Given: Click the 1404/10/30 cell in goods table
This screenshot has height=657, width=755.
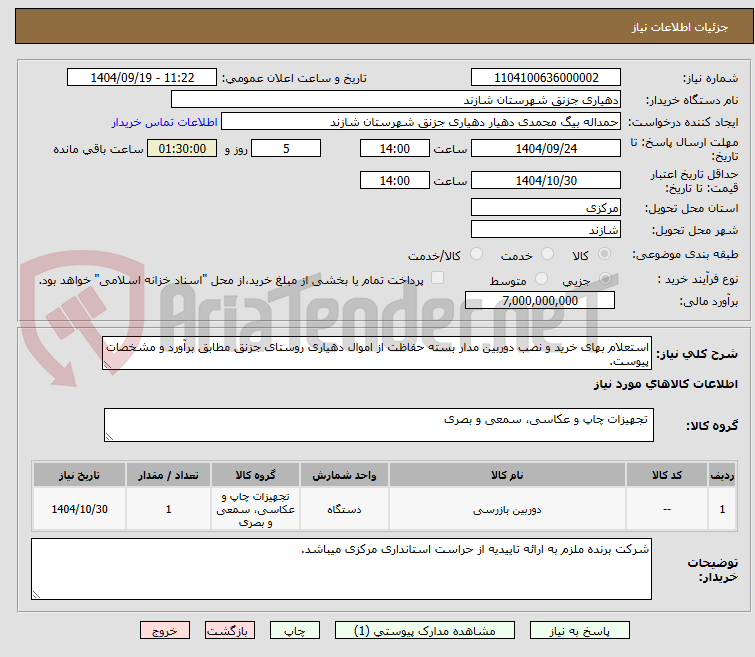Looking at the screenshot, I should (x=79, y=510).
